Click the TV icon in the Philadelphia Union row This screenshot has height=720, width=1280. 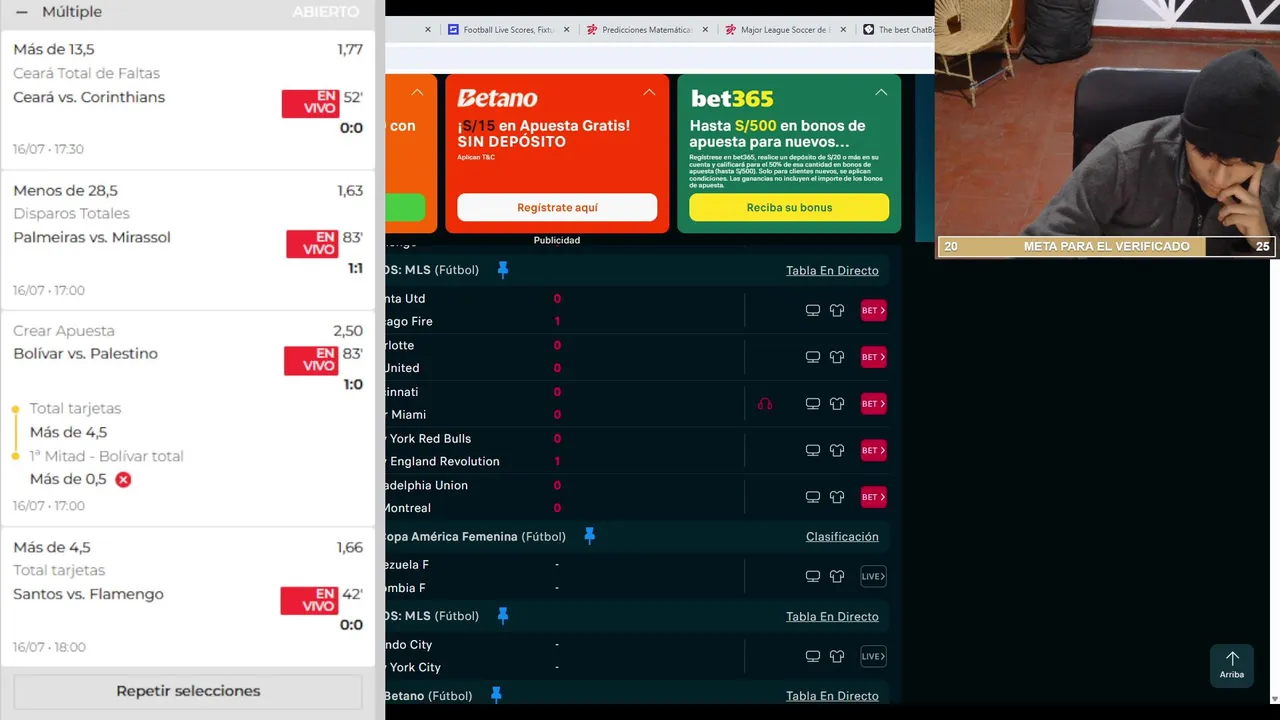(x=813, y=497)
